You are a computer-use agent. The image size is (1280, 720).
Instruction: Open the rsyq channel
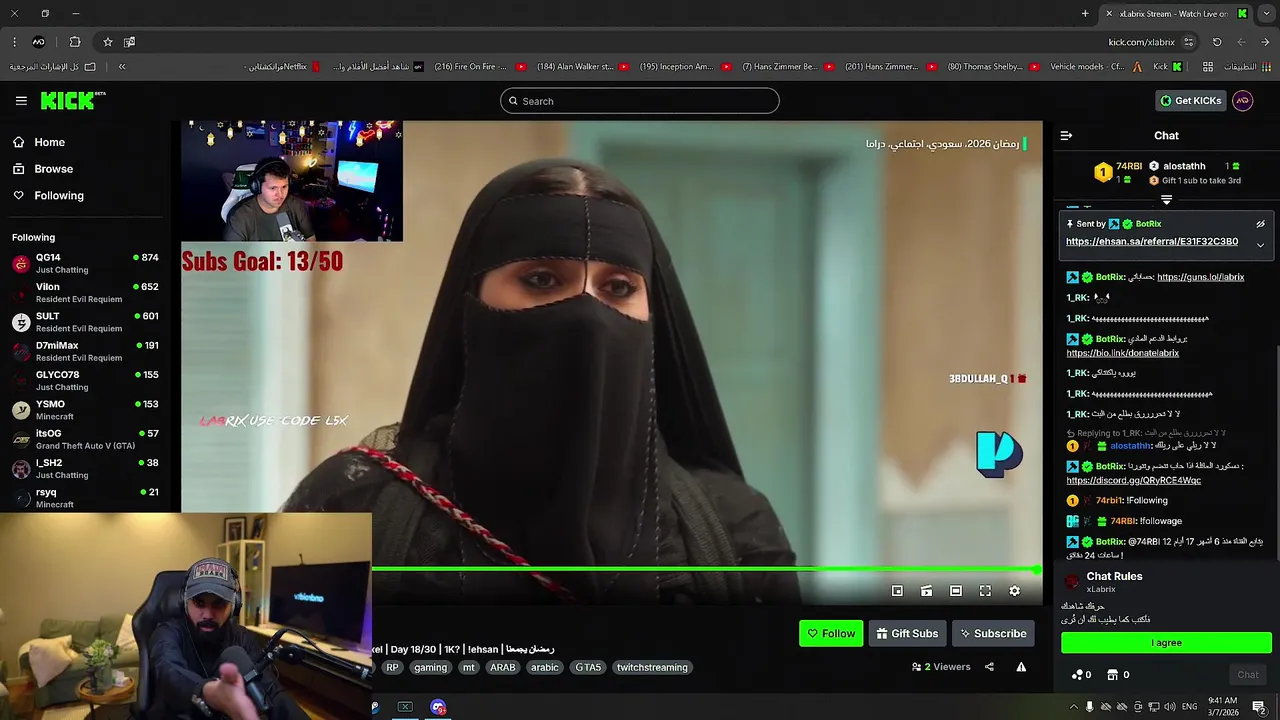coord(85,498)
